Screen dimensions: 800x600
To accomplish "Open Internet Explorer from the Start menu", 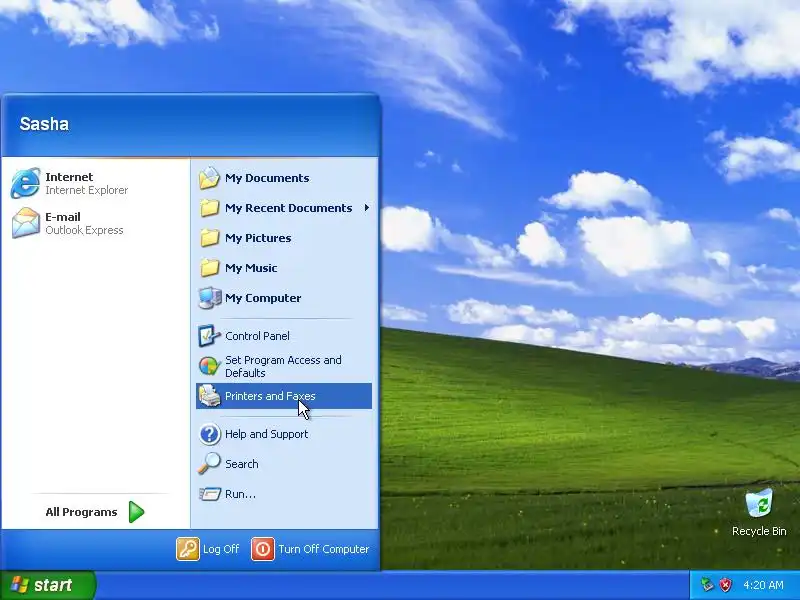I will (26, 183).
